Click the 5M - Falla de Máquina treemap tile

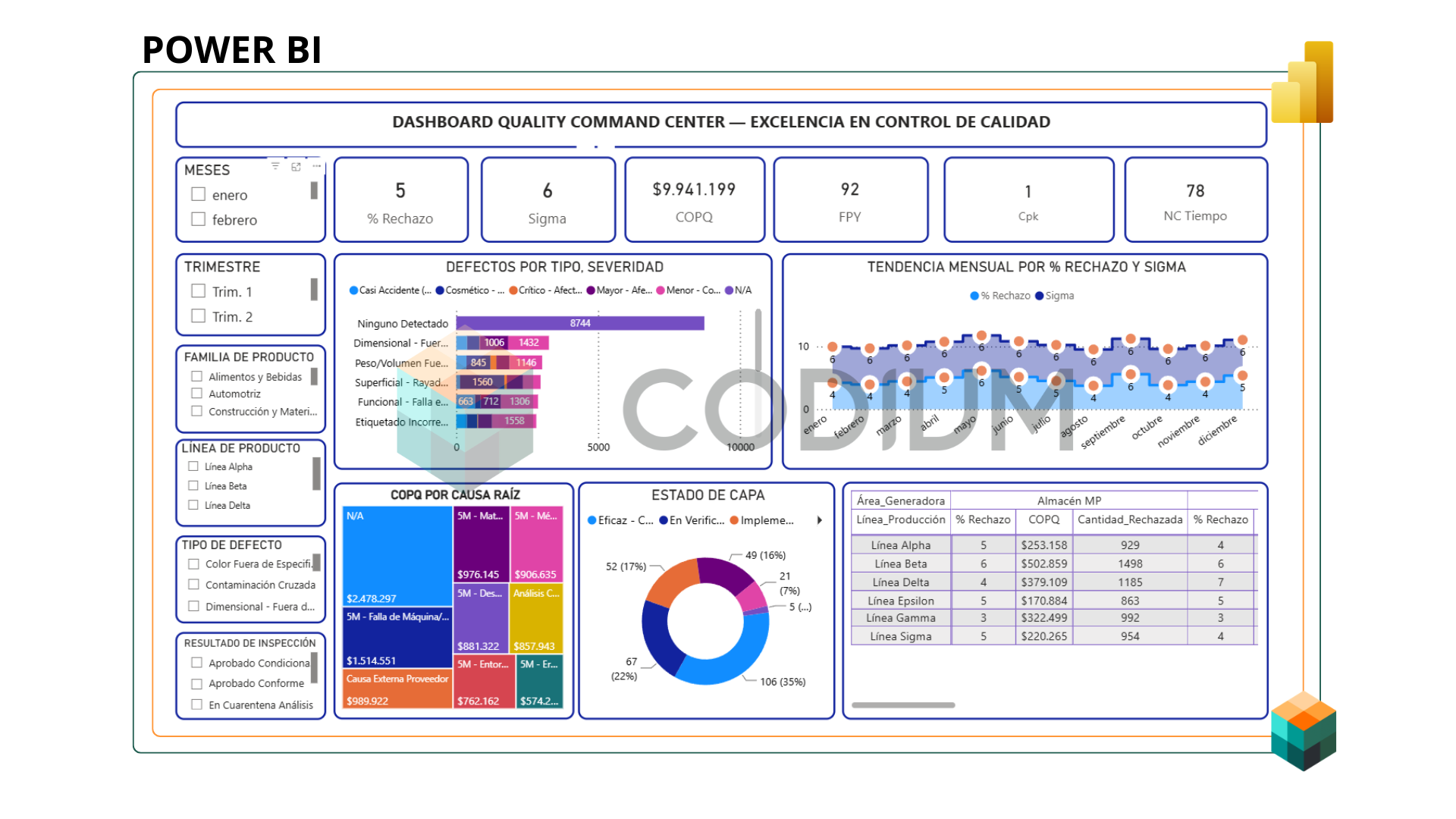coord(397,639)
